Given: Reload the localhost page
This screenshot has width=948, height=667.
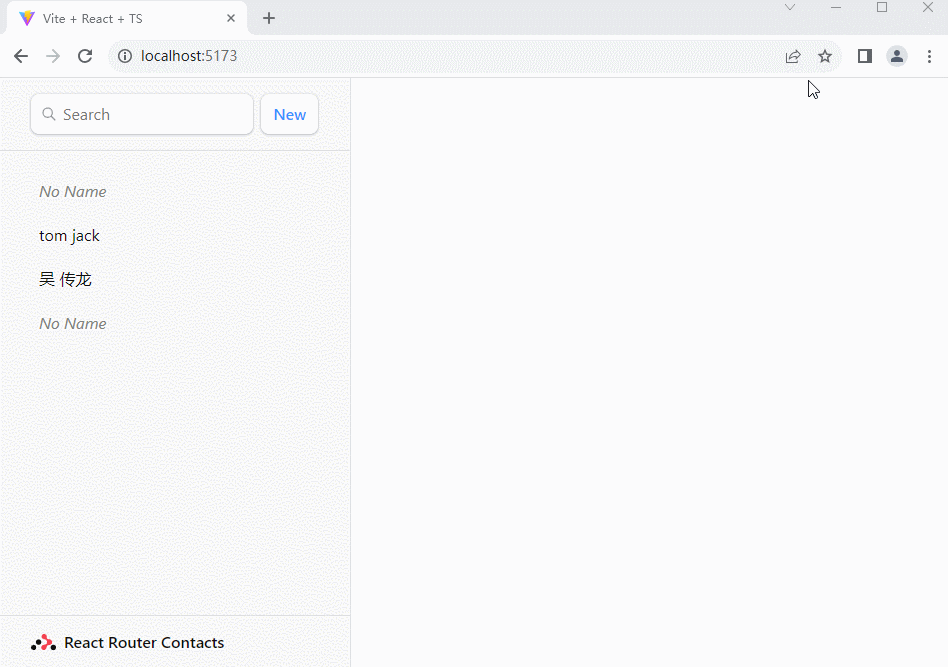Looking at the screenshot, I should click(x=85, y=56).
